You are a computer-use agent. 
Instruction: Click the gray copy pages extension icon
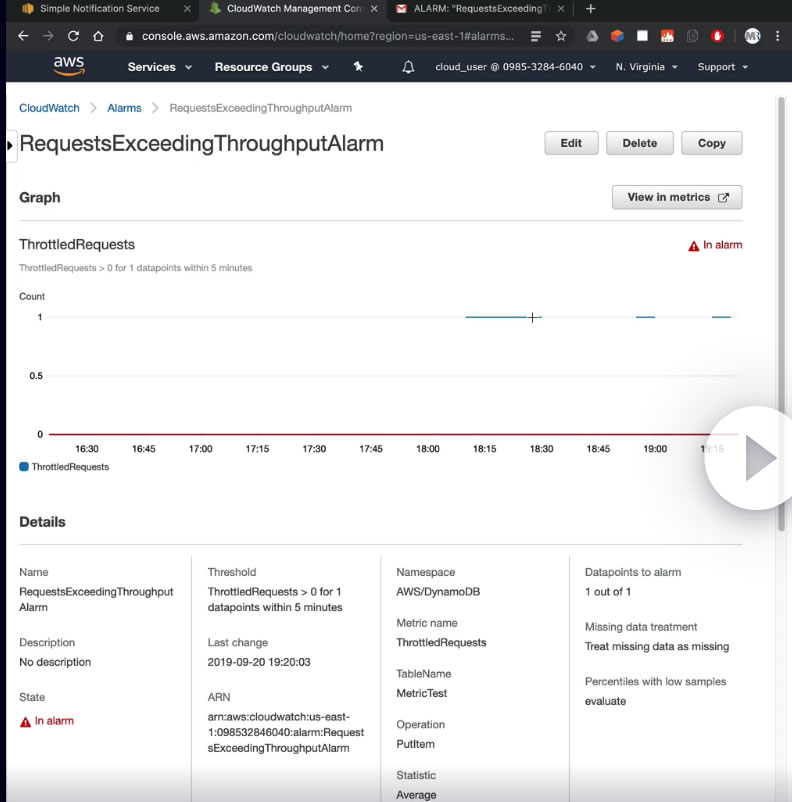click(x=692, y=36)
